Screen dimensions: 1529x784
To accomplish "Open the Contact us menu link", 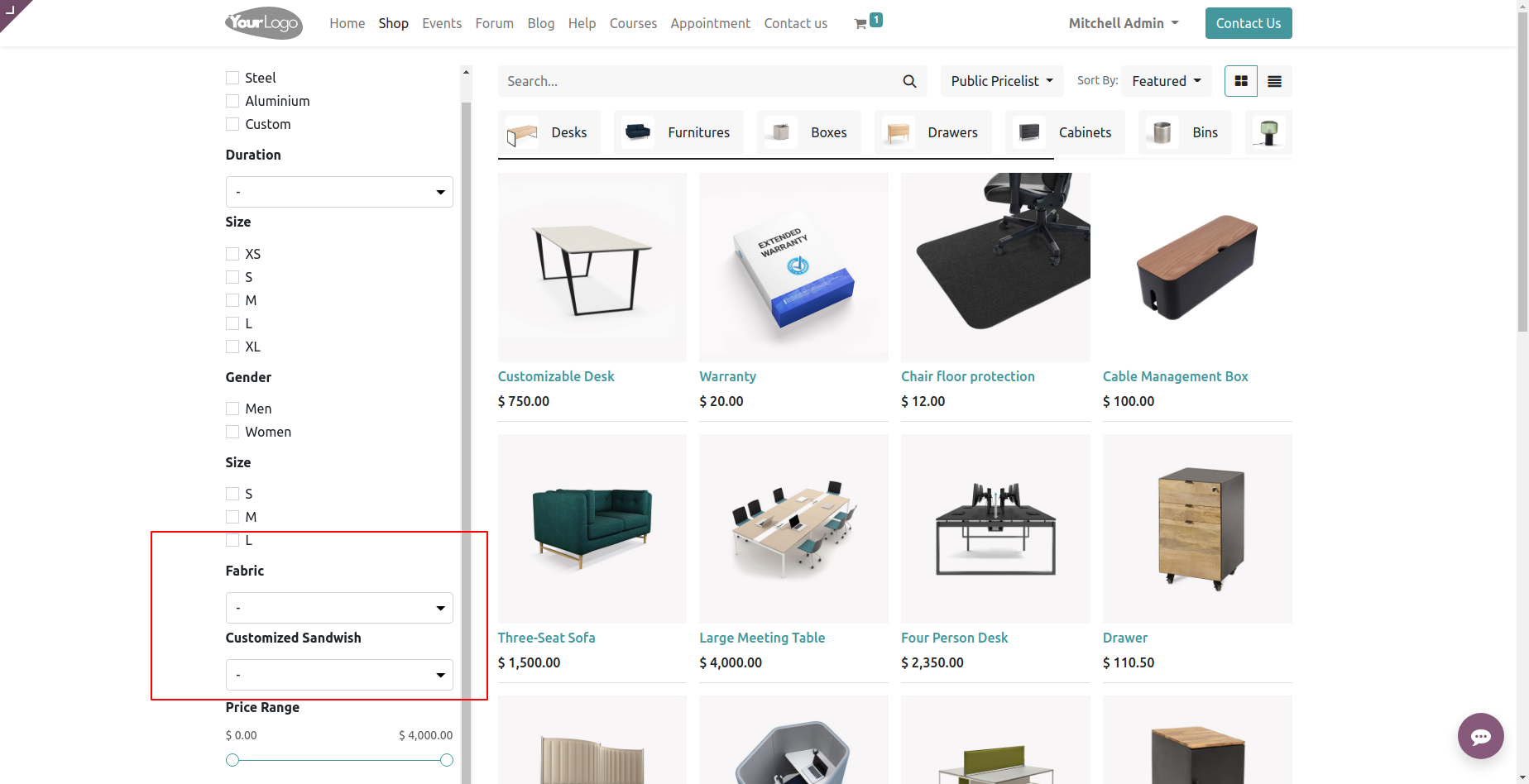I will (796, 23).
